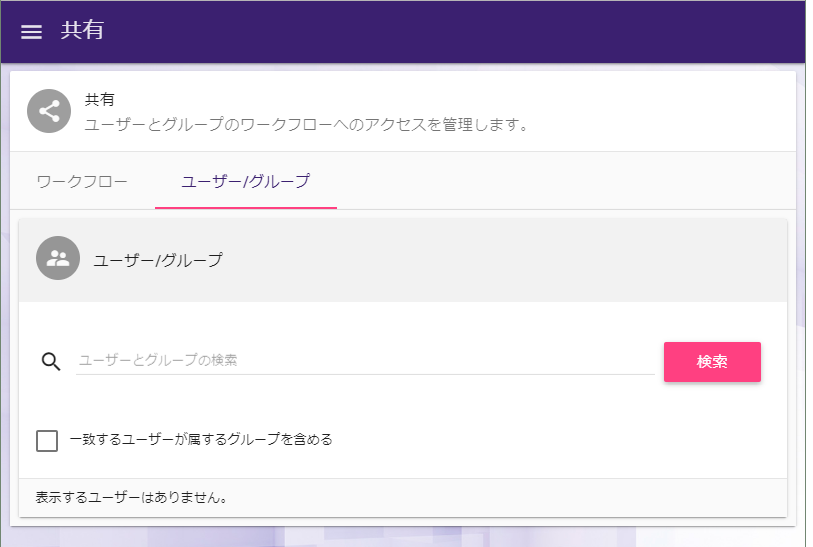This screenshot has height=547, width=813.
Task: Click the 一致するユーザーが属するグループを含める label text
Action: (x=201, y=439)
